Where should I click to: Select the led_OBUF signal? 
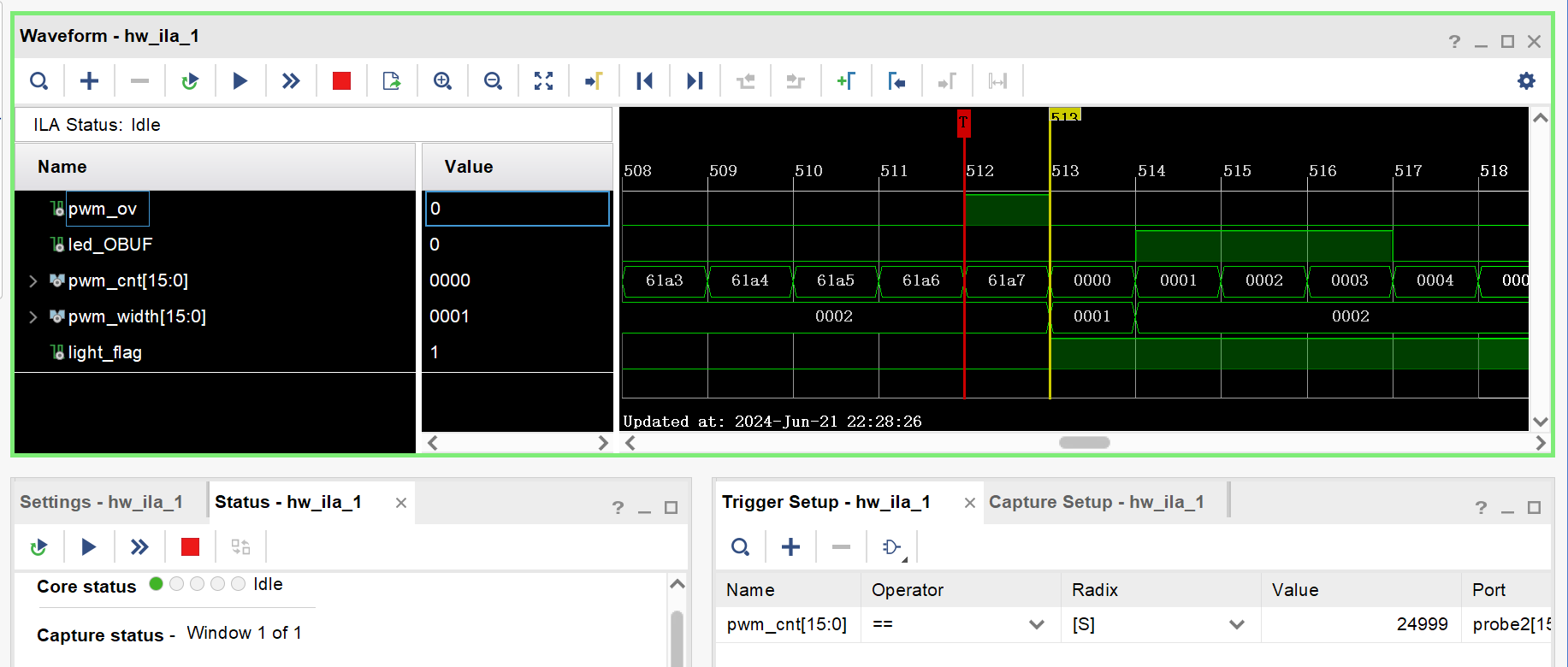click(109, 245)
